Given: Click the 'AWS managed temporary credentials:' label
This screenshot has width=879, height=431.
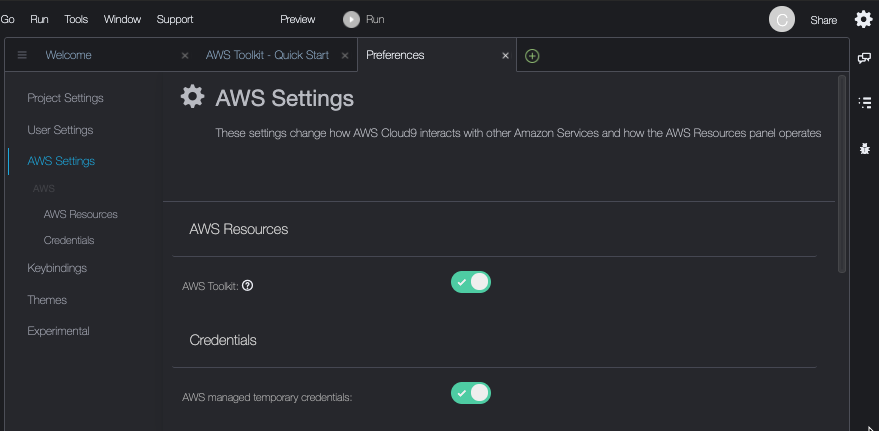Looking at the screenshot, I should point(267,397).
